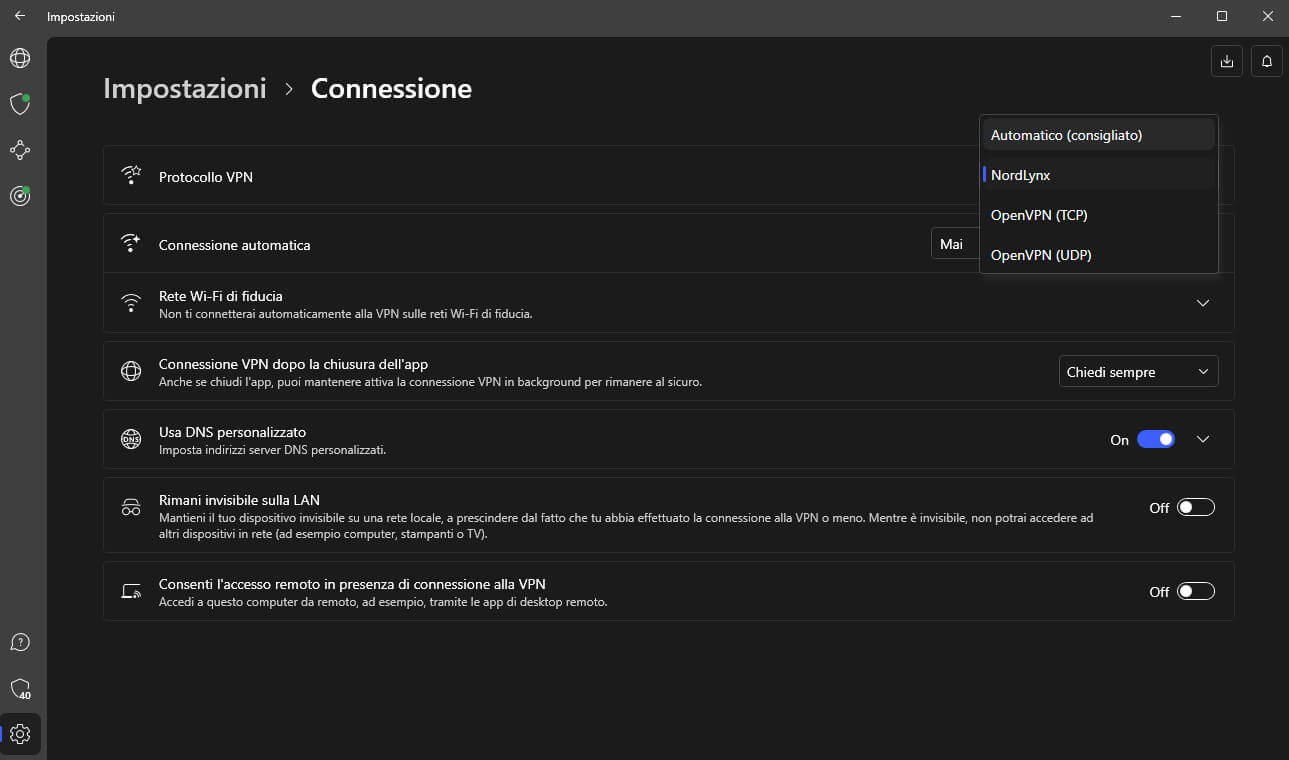Click the Usa DNS personalizzato heading

click(x=233, y=432)
